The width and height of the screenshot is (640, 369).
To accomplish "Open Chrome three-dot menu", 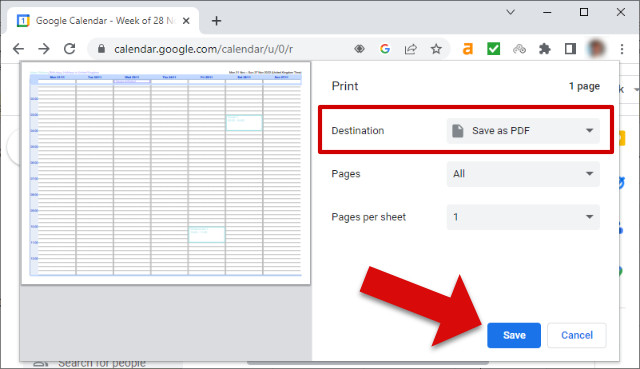I will tap(622, 49).
